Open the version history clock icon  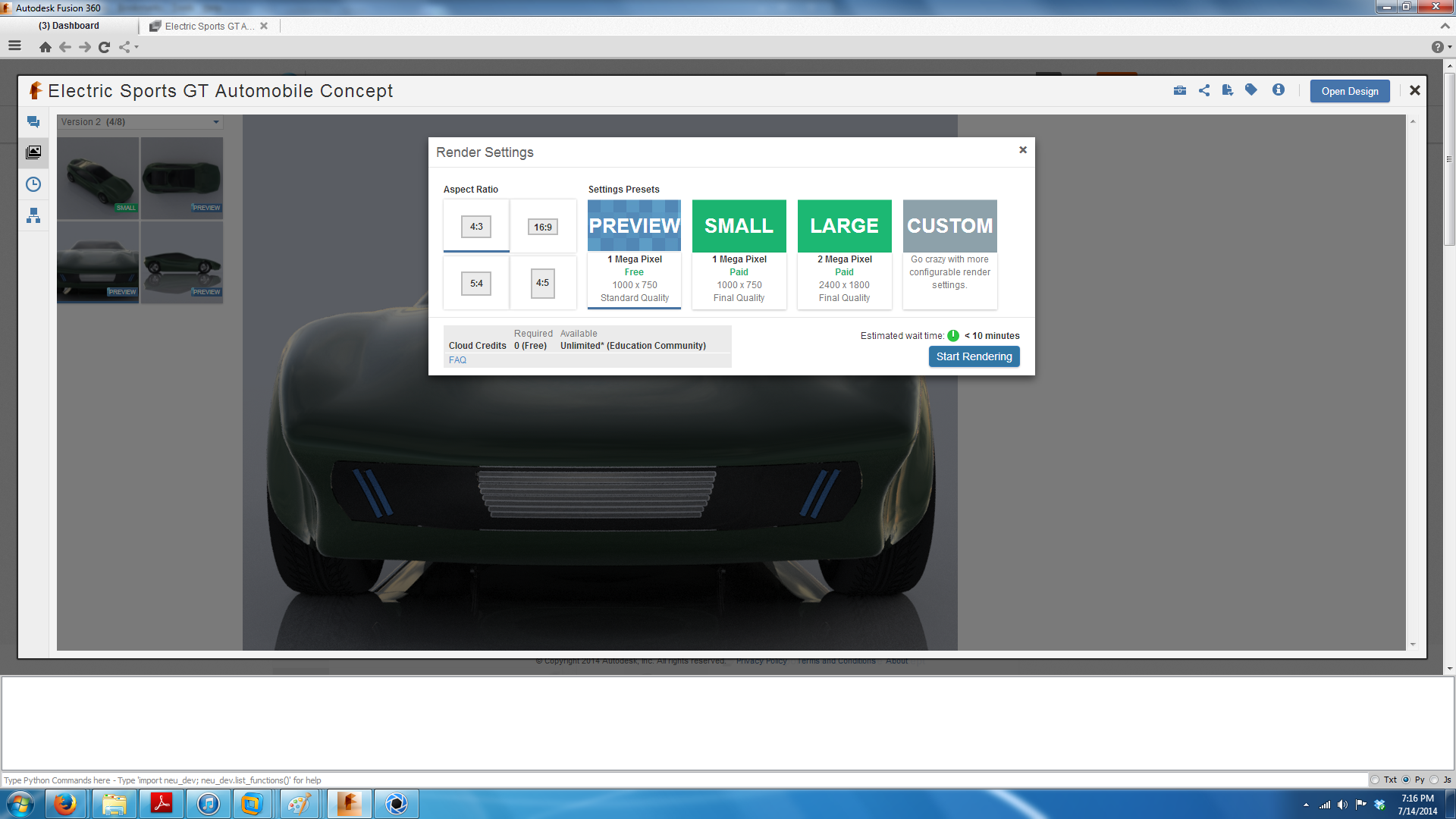coord(33,184)
